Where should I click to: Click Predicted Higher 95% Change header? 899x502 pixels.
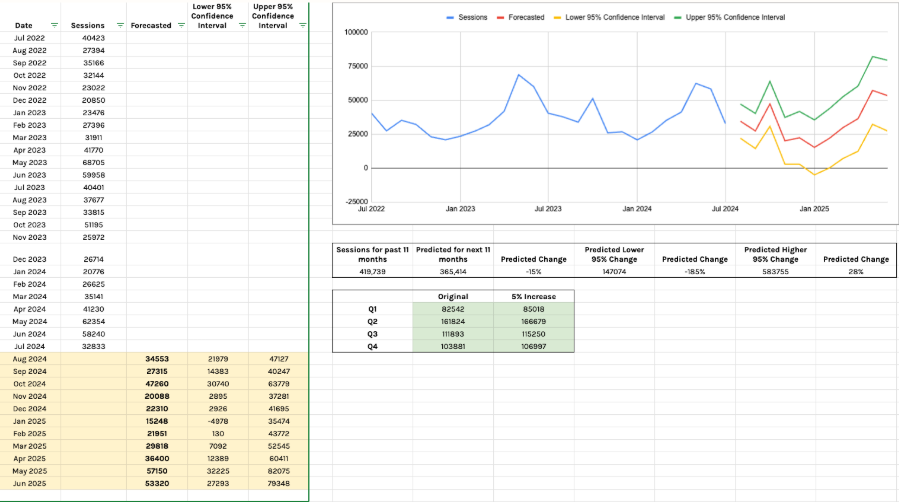pyautogui.click(x=775, y=254)
